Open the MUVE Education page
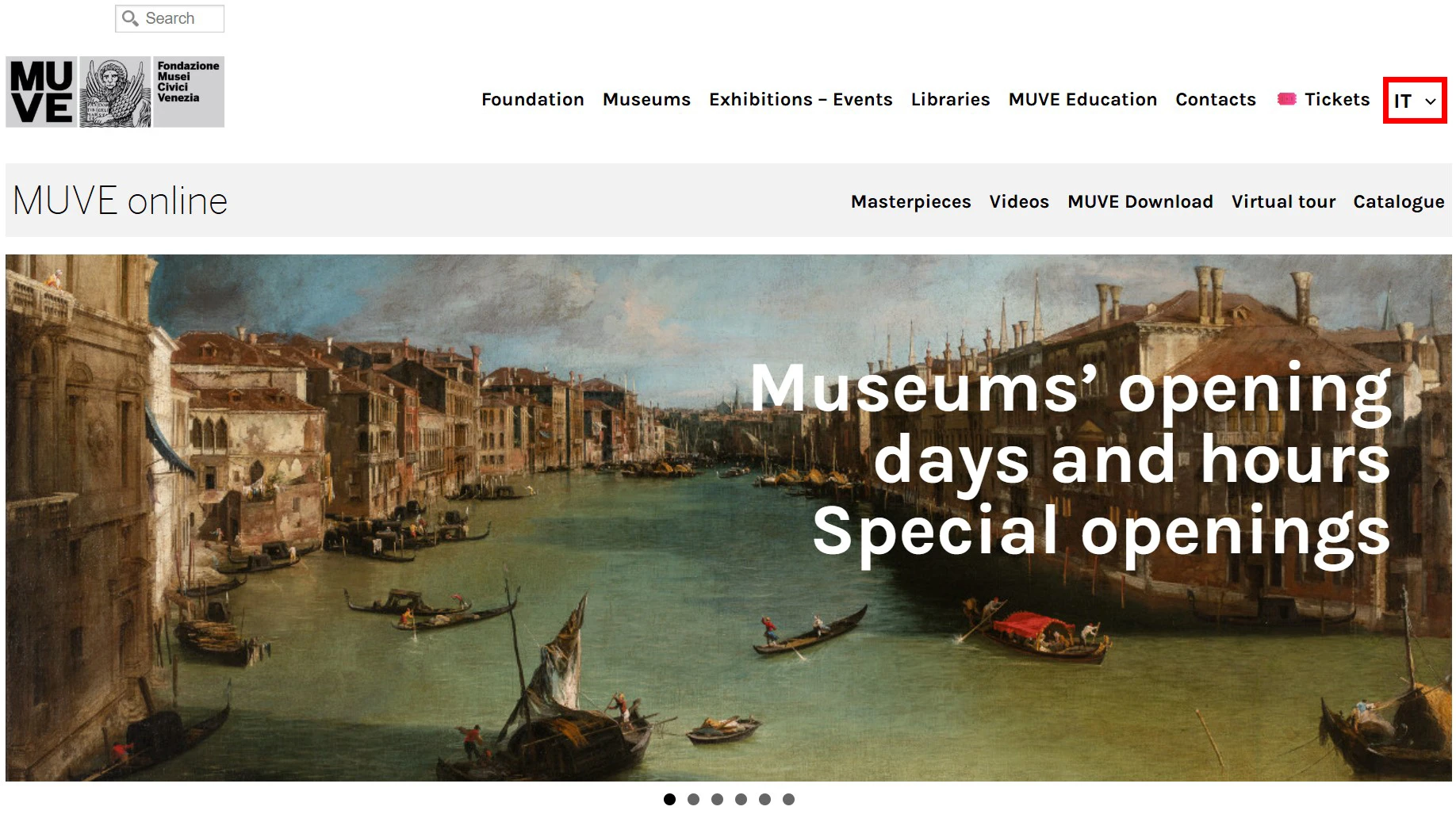The image size is (1456, 818). (1082, 99)
